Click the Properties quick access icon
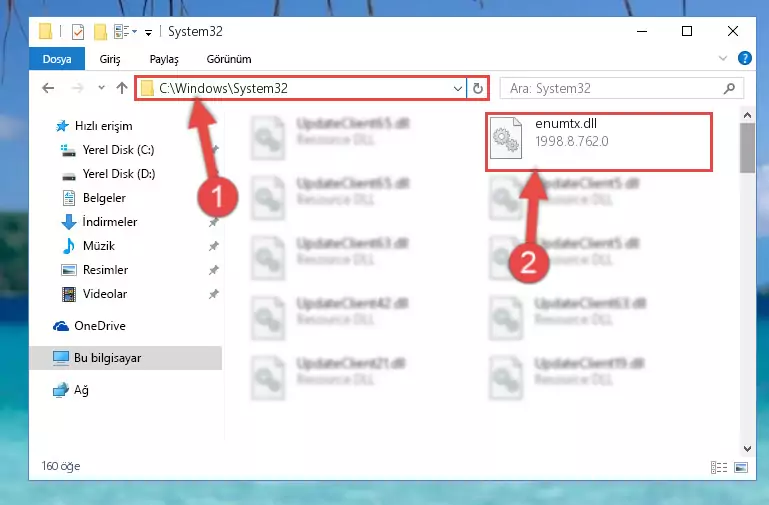 (x=77, y=32)
